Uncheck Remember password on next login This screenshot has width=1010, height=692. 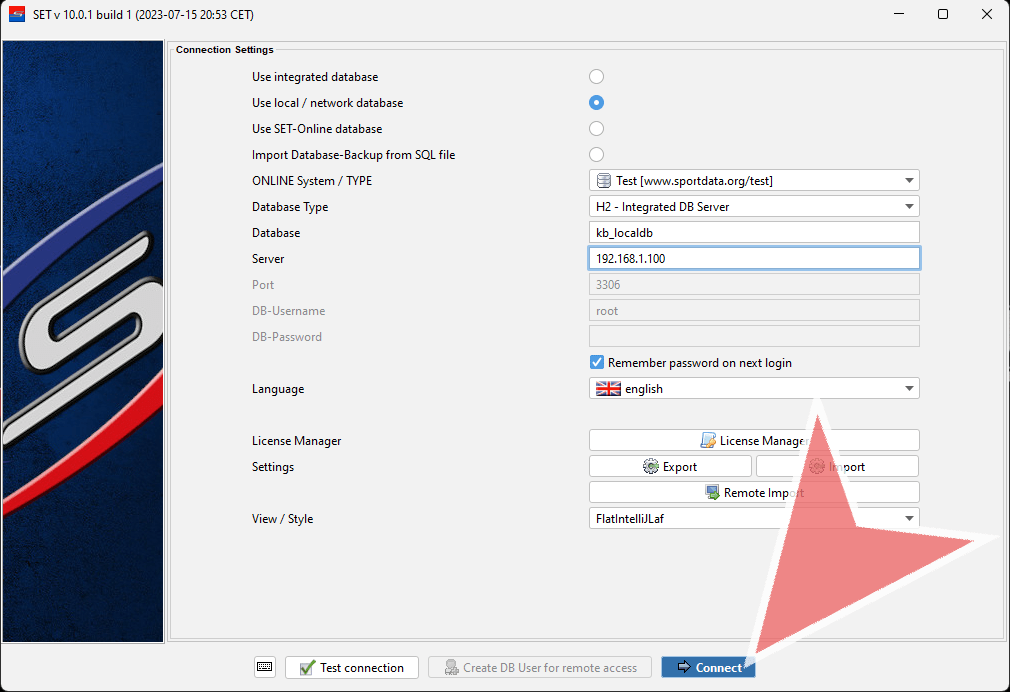pyautogui.click(x=597, y=363)
